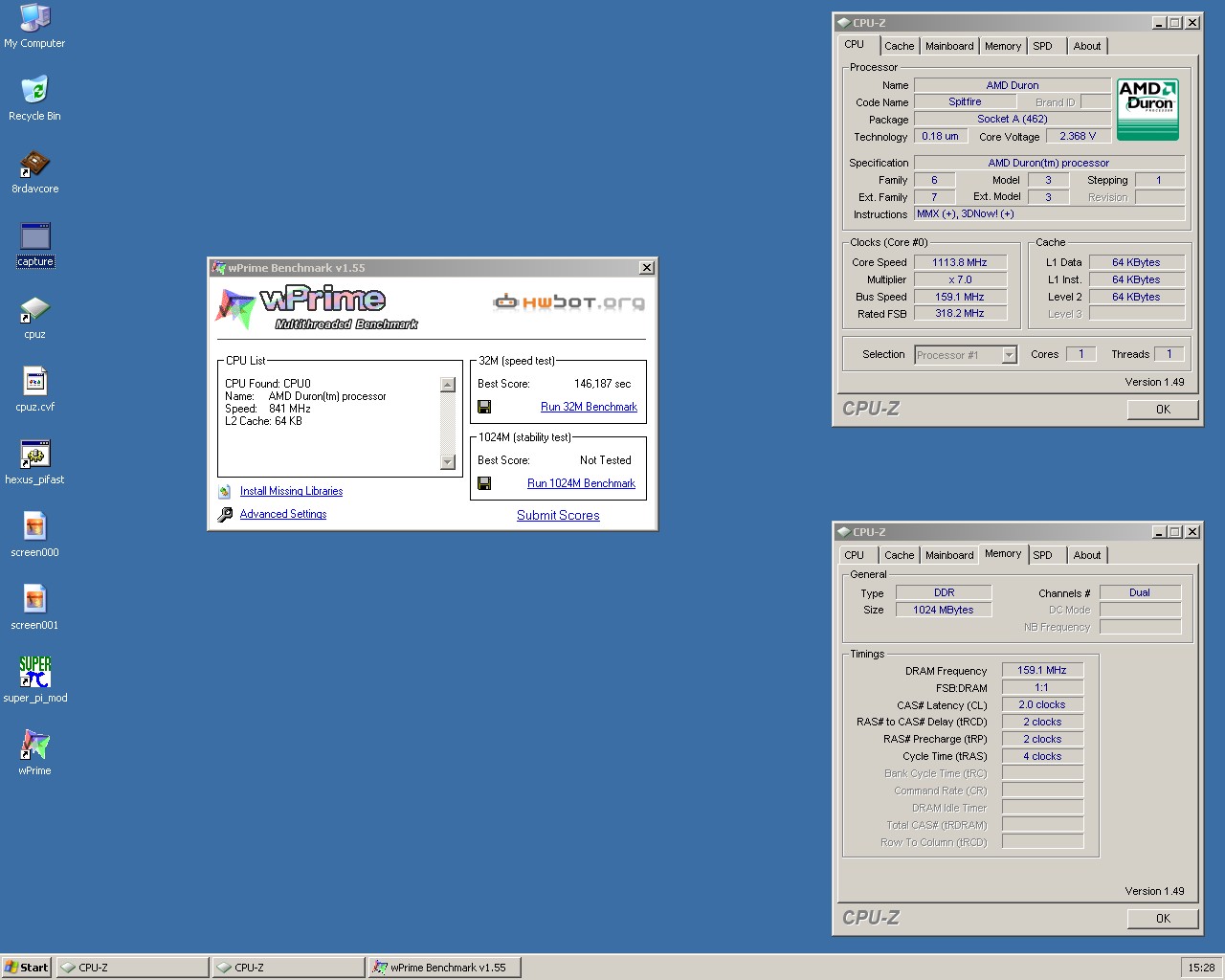
Task: Select the cpuz shortcut icon
Action: pos(34,308)
